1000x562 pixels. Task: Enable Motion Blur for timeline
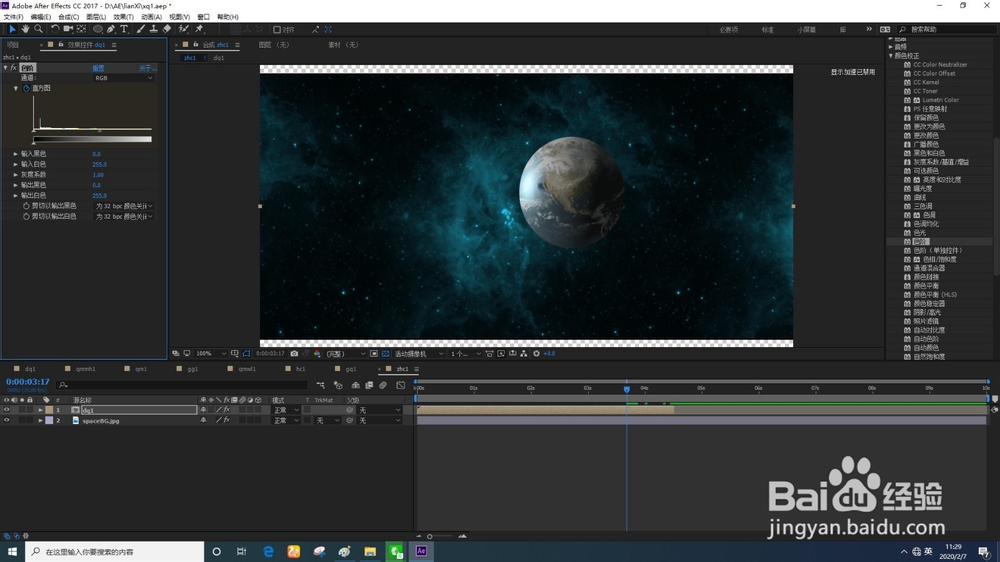383,385
